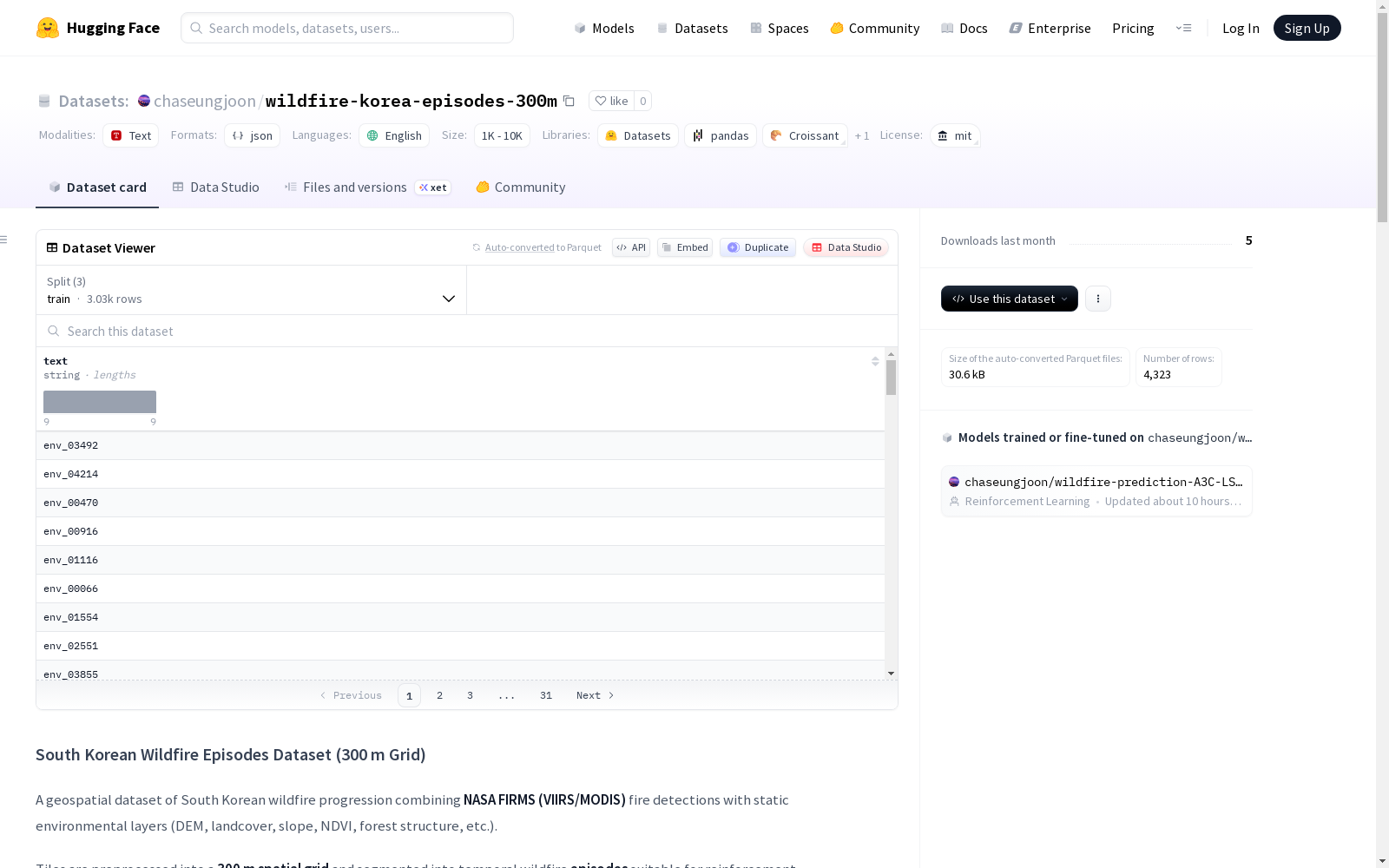Select the row env_01554
The height and width of the screenshot is (868, 1389).
point(460,617)
